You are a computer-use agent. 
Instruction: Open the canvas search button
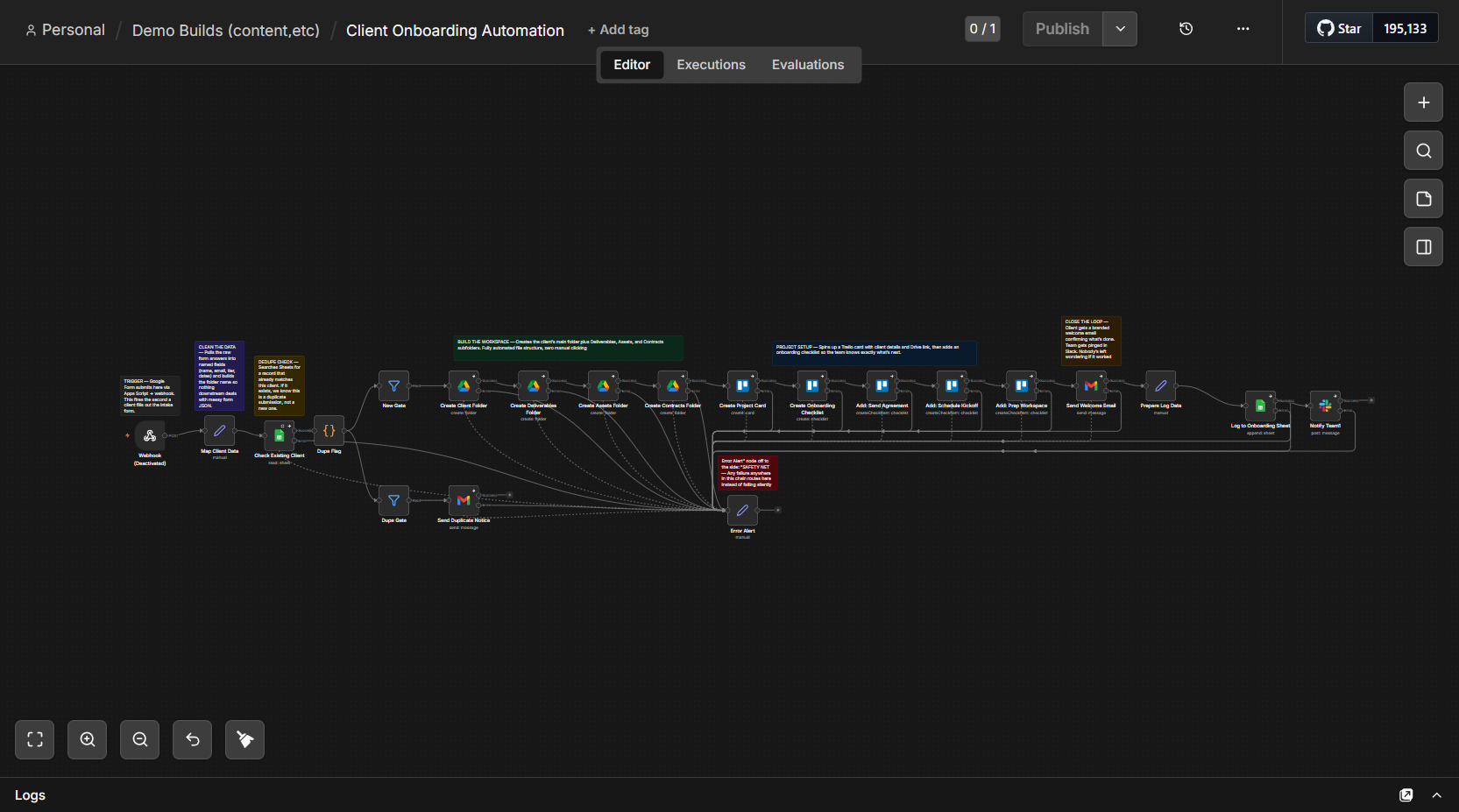pos(1423,151)
